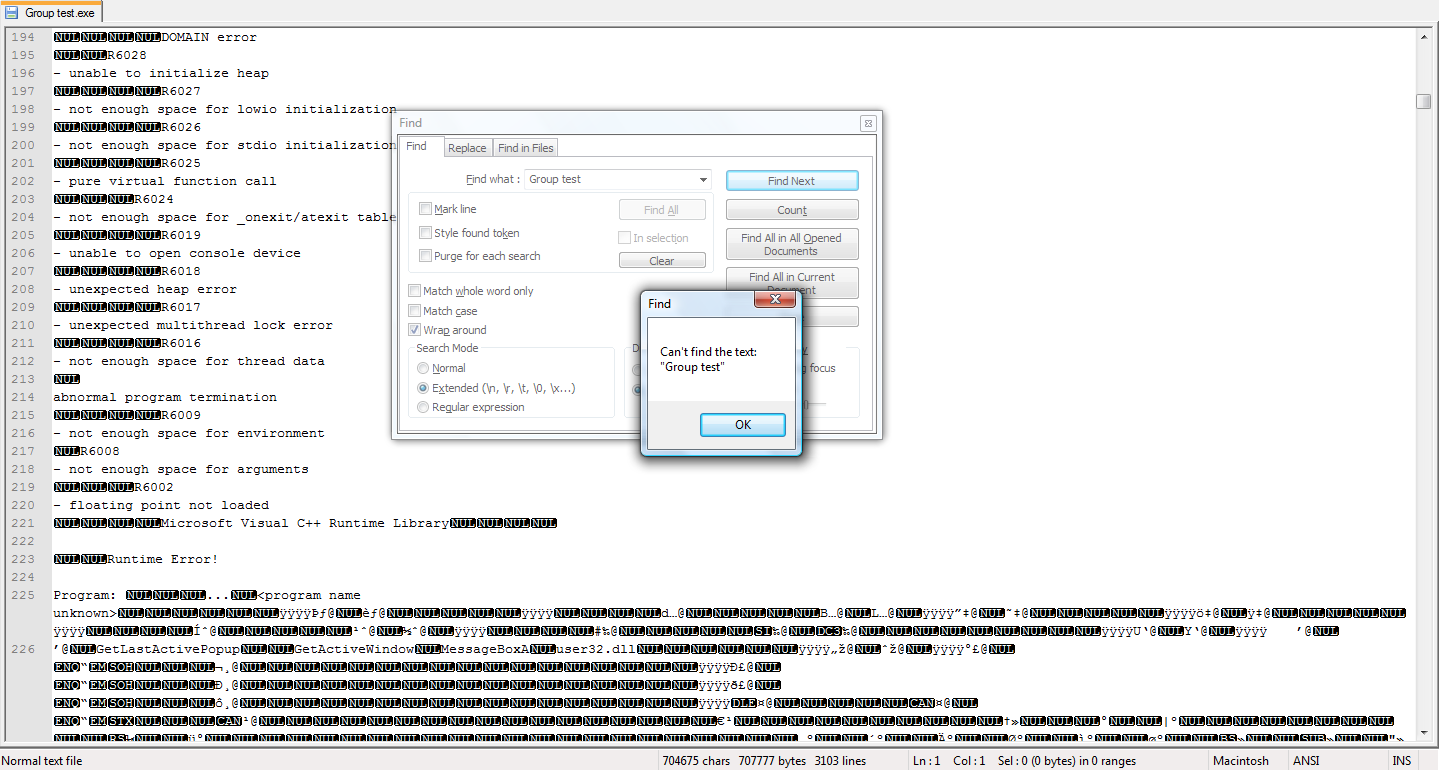Click the Group test.exe file tab icon
The height and width of the screenshot is (771, 1440).
12,13
